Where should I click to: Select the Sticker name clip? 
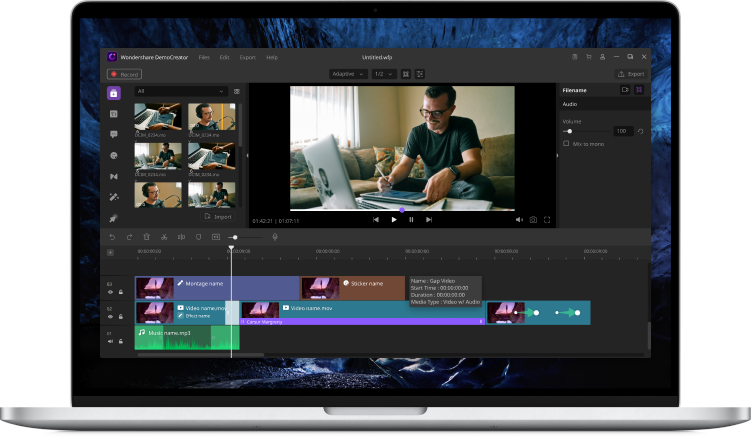click(353, 288)
